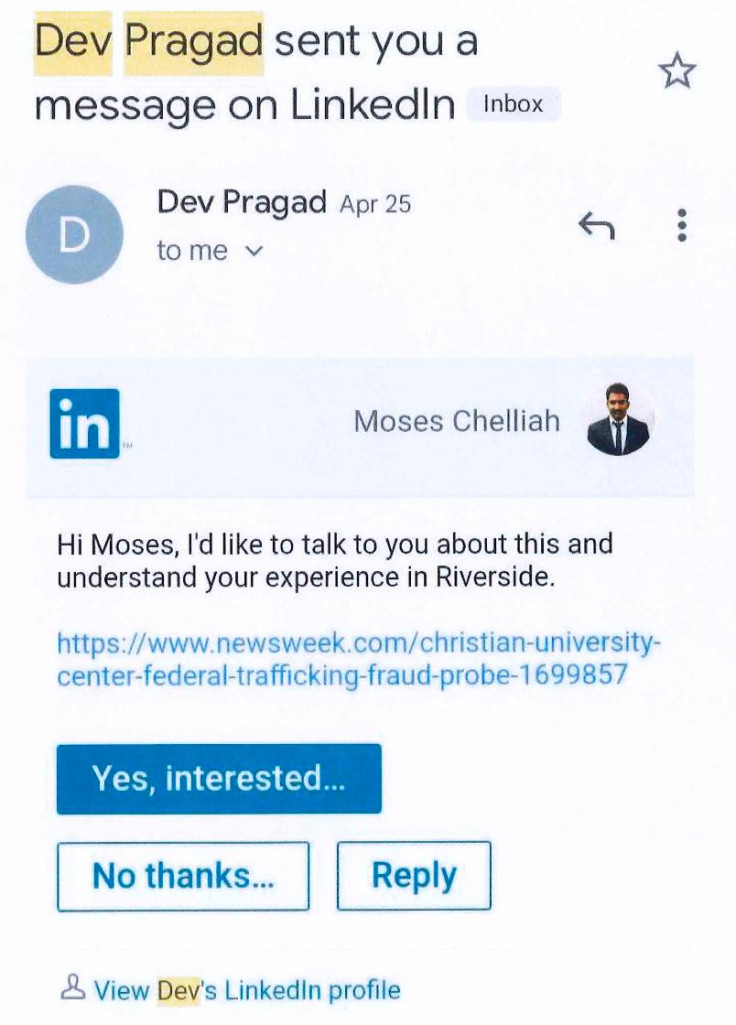Select sender name Dev Pragad

click(241, 203)
